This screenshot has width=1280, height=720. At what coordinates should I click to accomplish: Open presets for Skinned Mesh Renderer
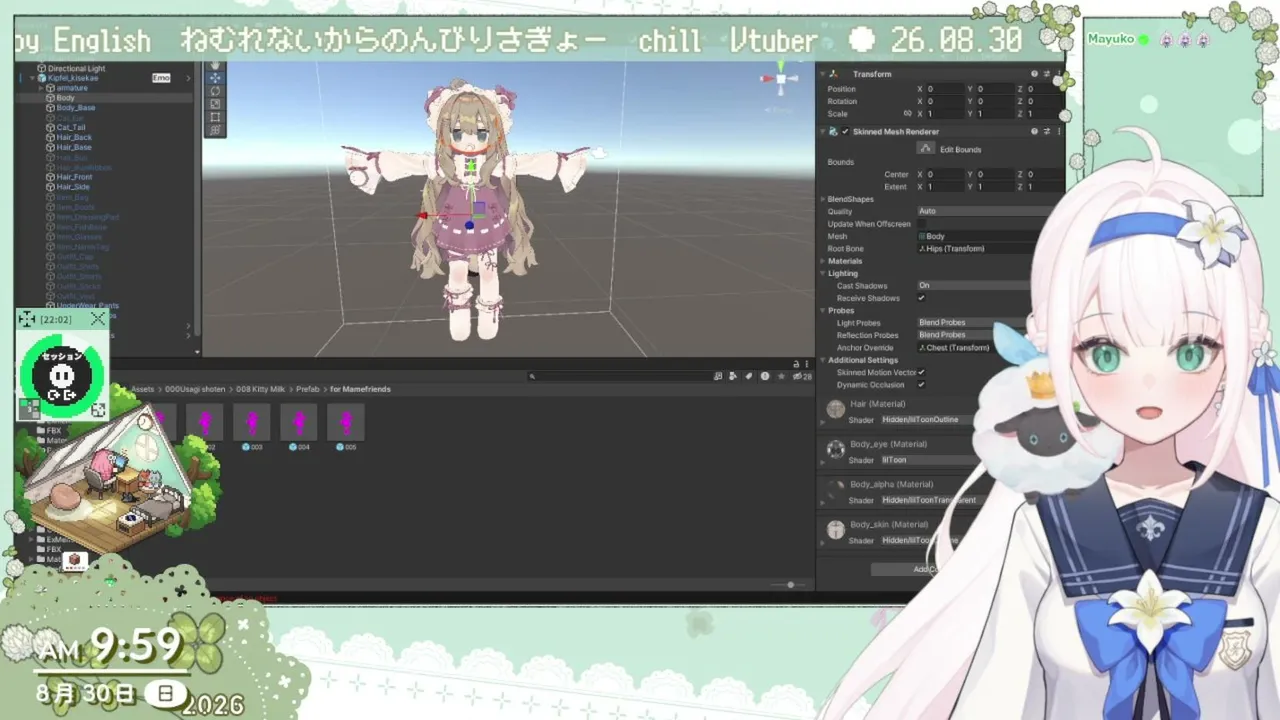tap(1047, 131)
